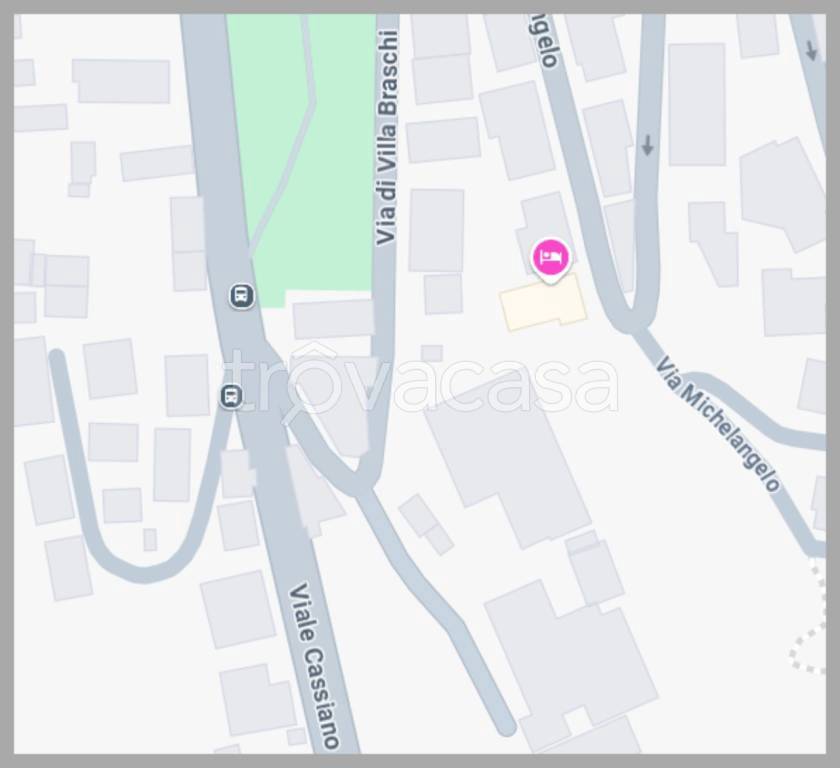Click the Via di Villa Braschi label
Screen dimensions: 840x768
(386, 138)
